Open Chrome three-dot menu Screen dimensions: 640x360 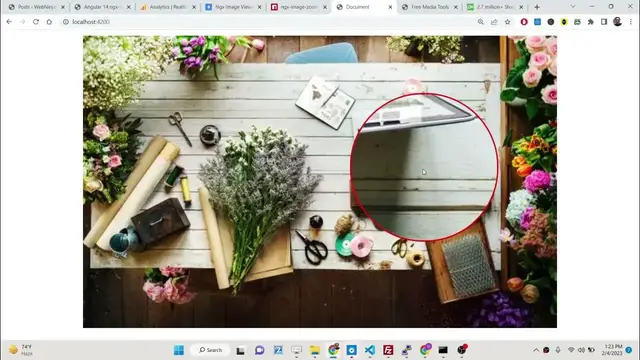[x=631, y=22]
